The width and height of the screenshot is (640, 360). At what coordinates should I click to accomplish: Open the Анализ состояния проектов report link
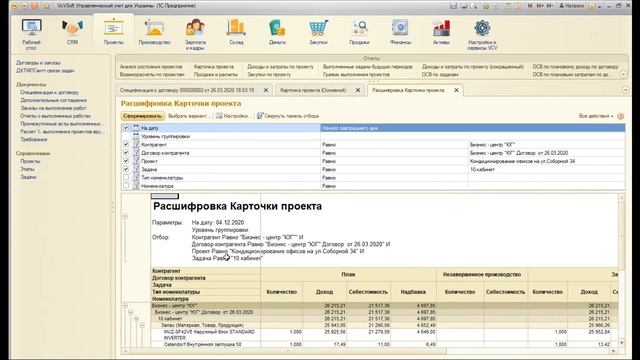click(x=151, y=67)
